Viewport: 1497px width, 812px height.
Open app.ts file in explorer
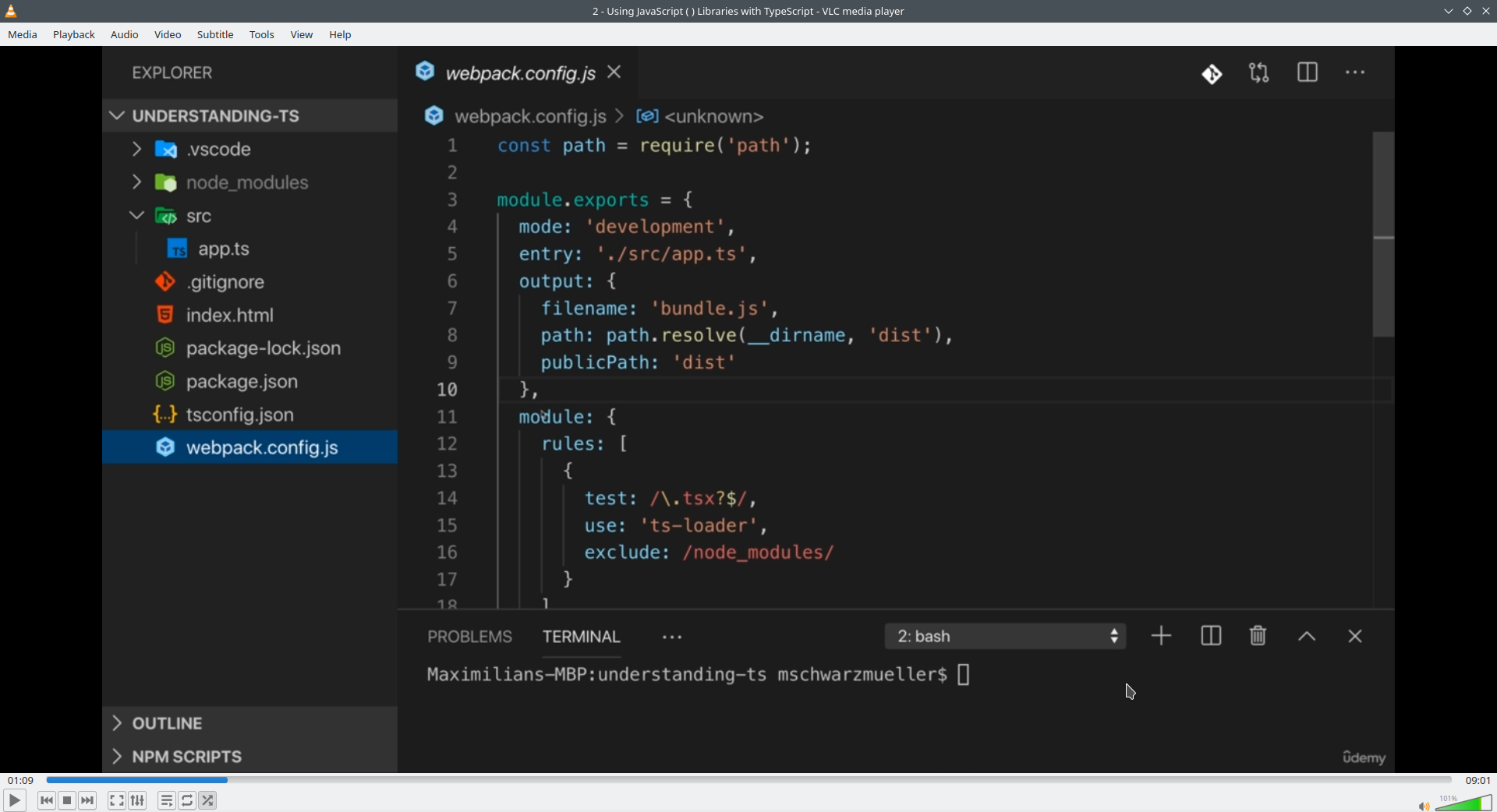249,249
